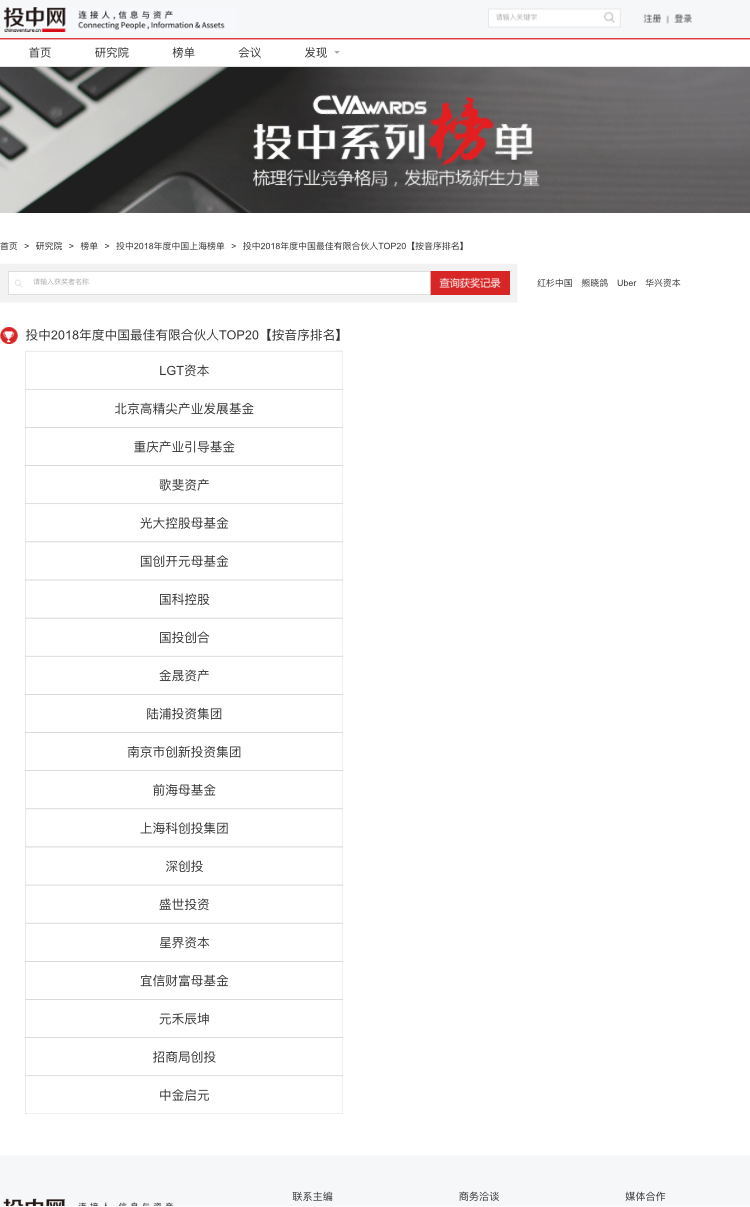
Task: Select the 星界资本 row
Action: [184, 941]
